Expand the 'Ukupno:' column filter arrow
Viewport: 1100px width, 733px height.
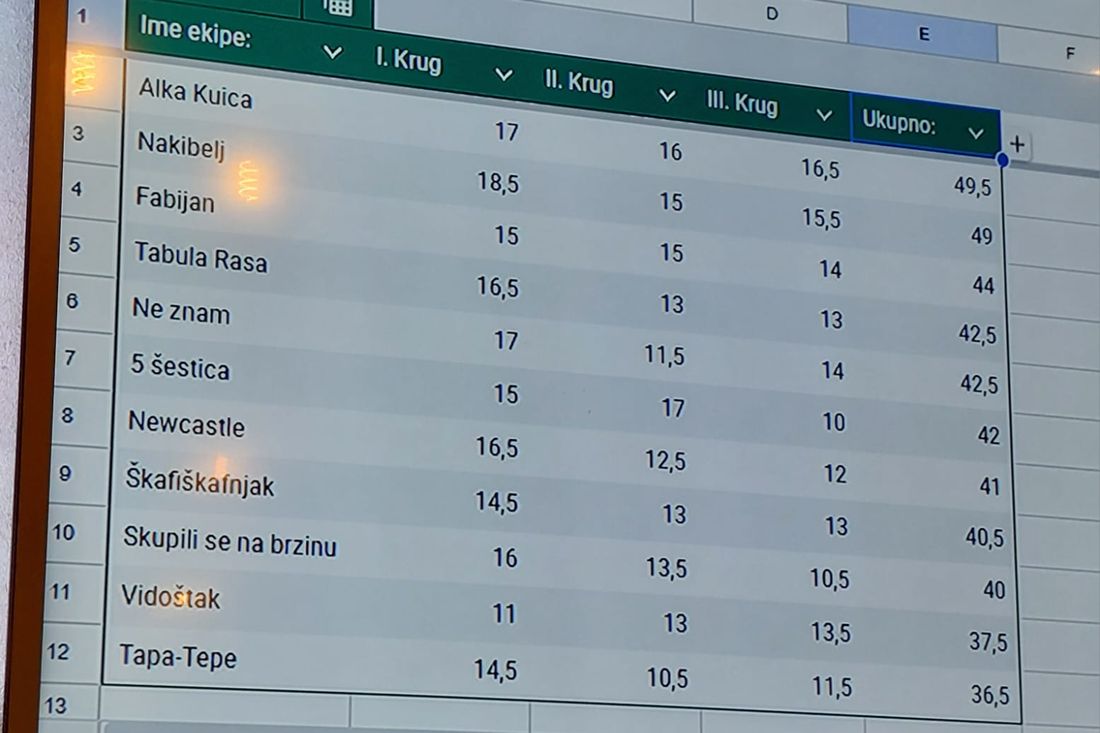click(976, 133)
